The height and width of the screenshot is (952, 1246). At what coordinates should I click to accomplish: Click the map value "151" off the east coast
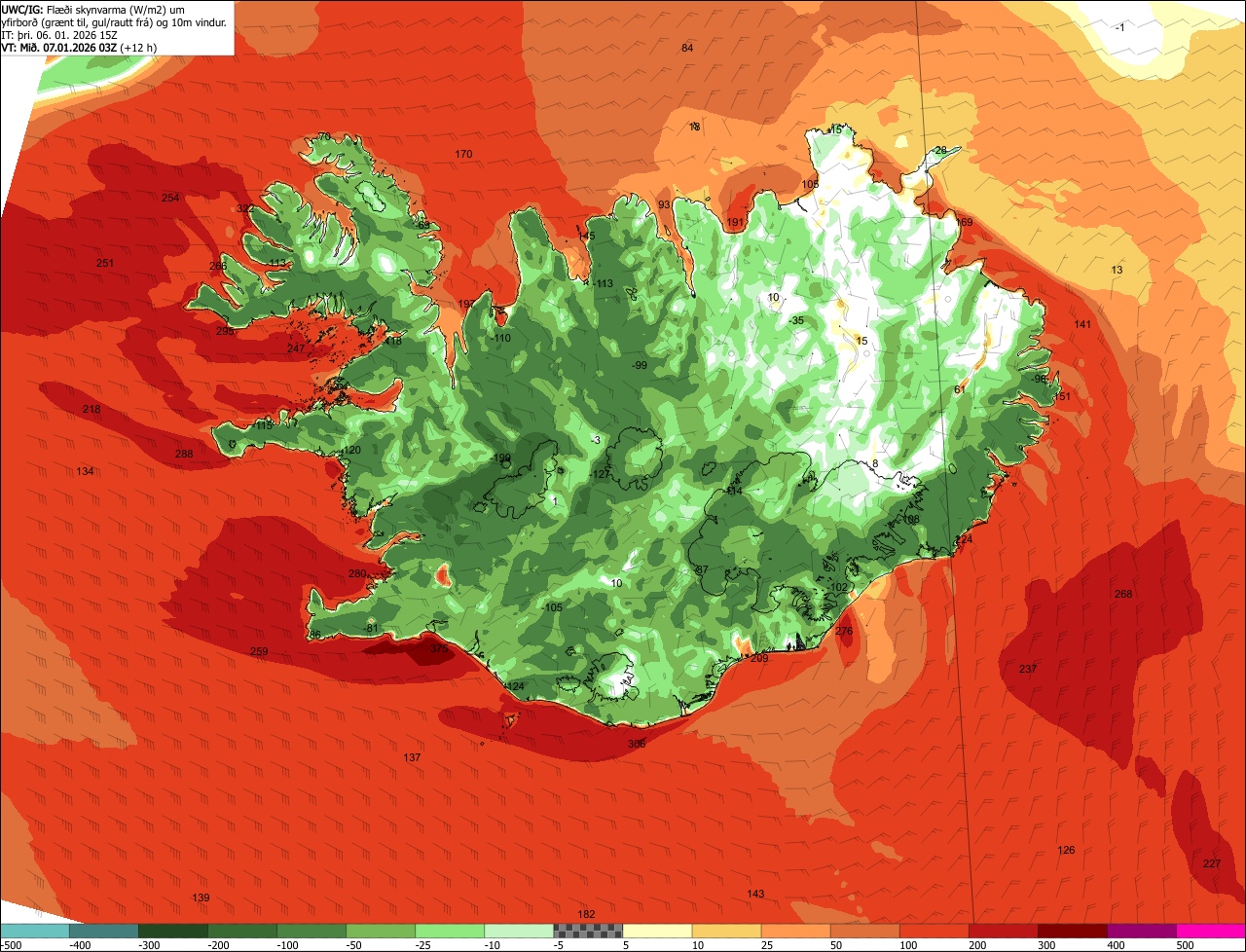(x=1061, y=396)
